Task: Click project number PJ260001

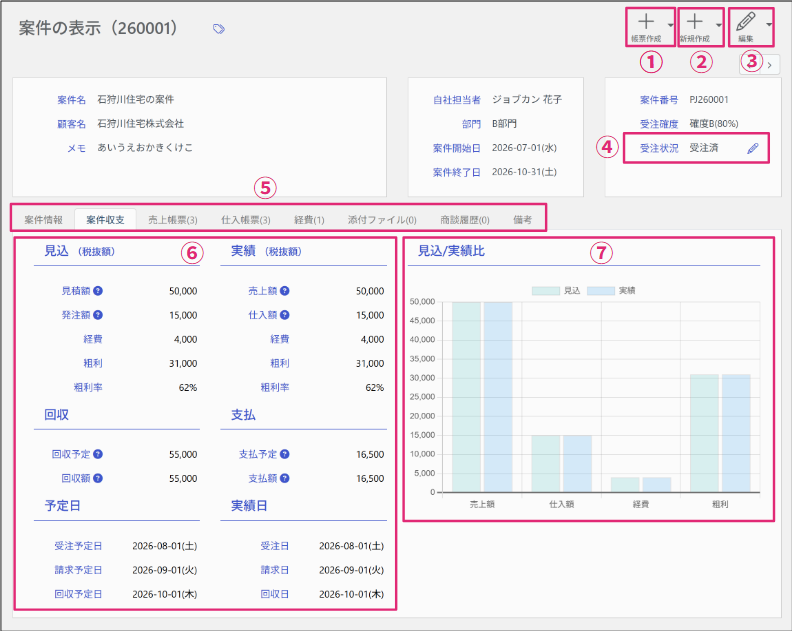Action: point(709,100)
